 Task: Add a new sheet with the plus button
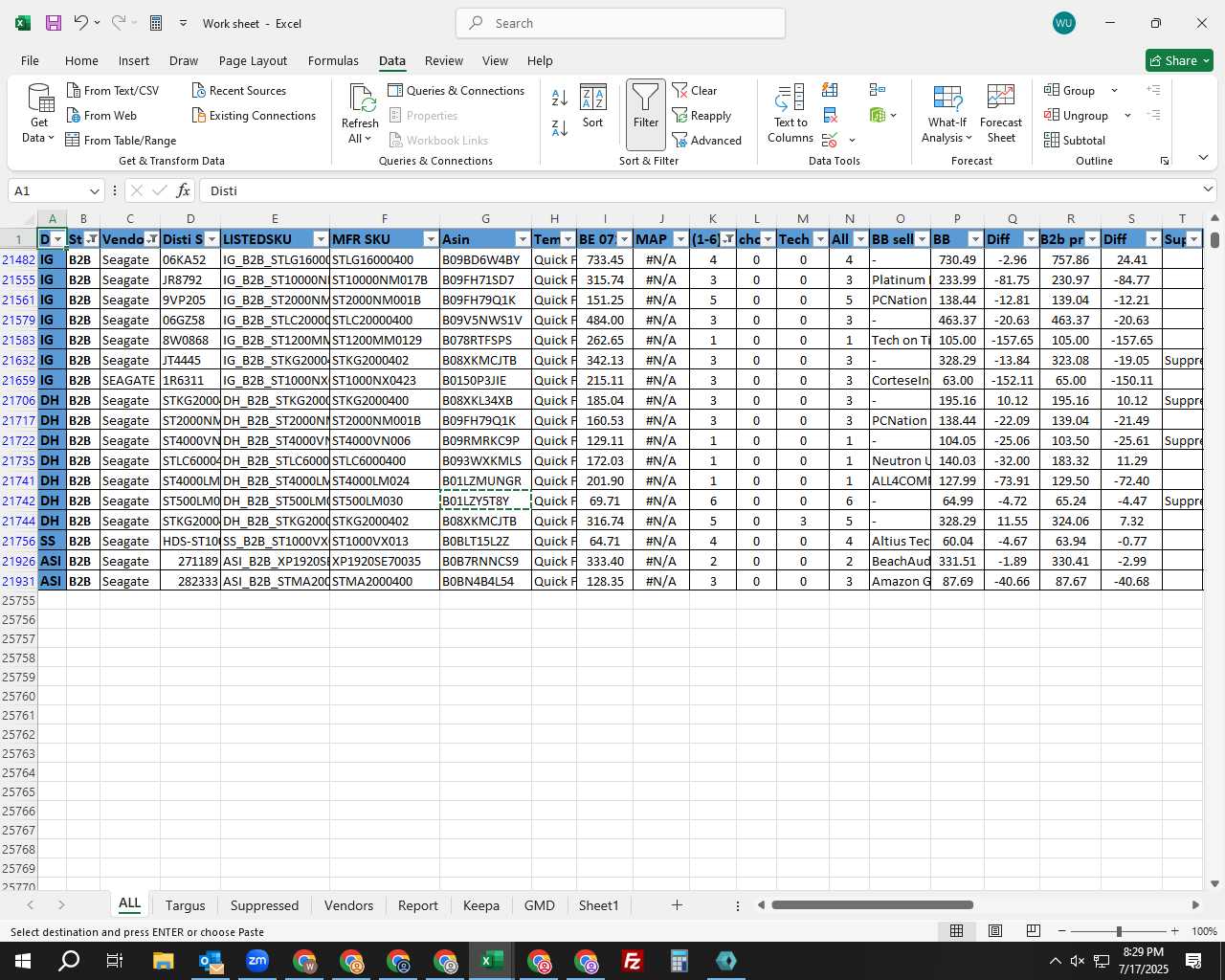coord(677,904)
